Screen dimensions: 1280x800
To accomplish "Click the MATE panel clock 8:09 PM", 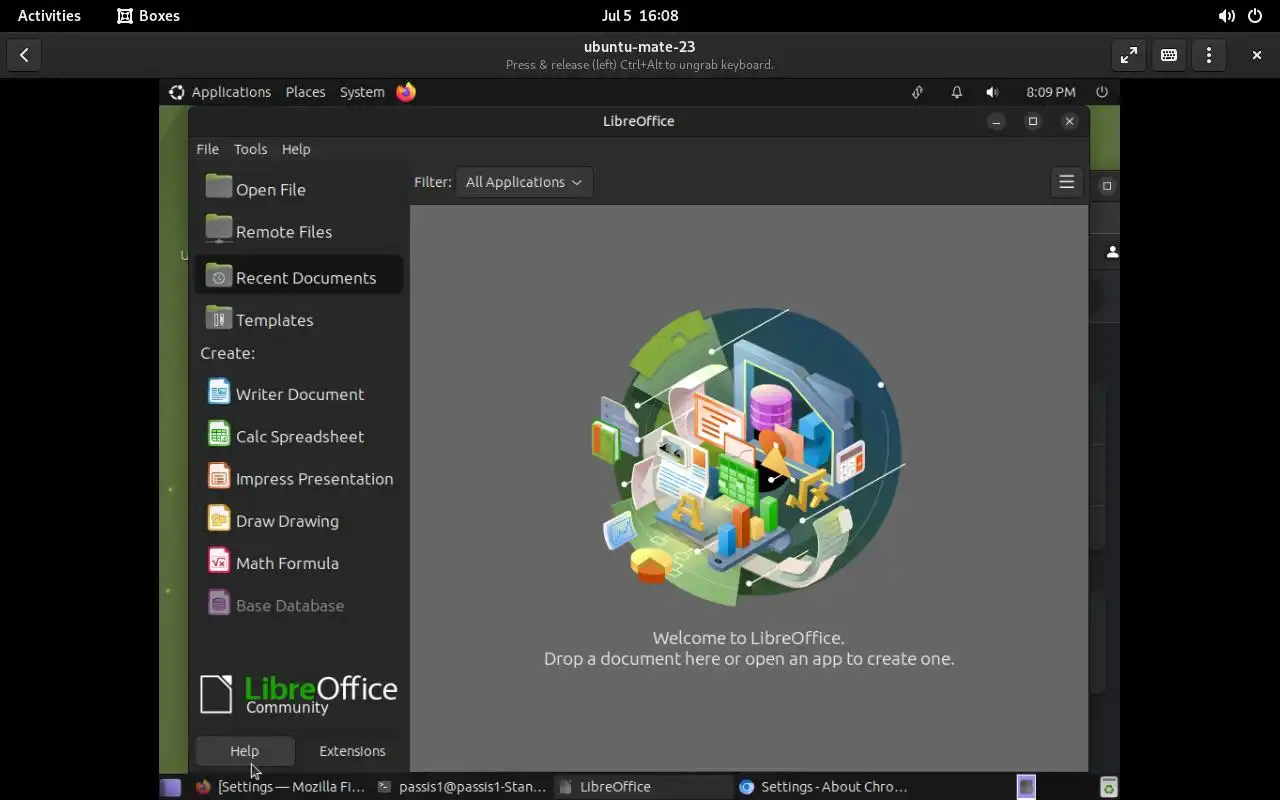I will 1051,92.
